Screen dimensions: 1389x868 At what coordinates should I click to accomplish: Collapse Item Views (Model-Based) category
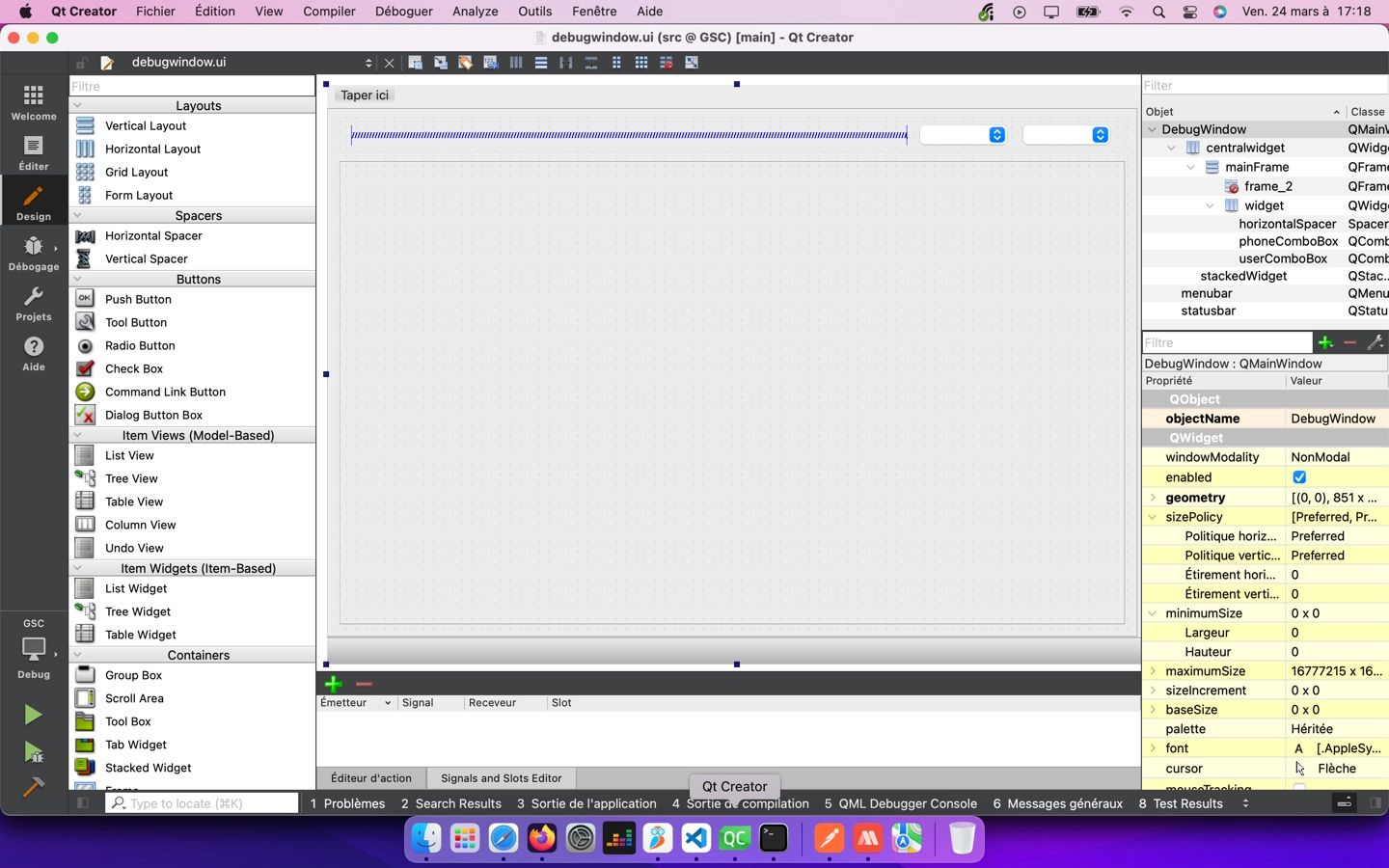(78, 435)
